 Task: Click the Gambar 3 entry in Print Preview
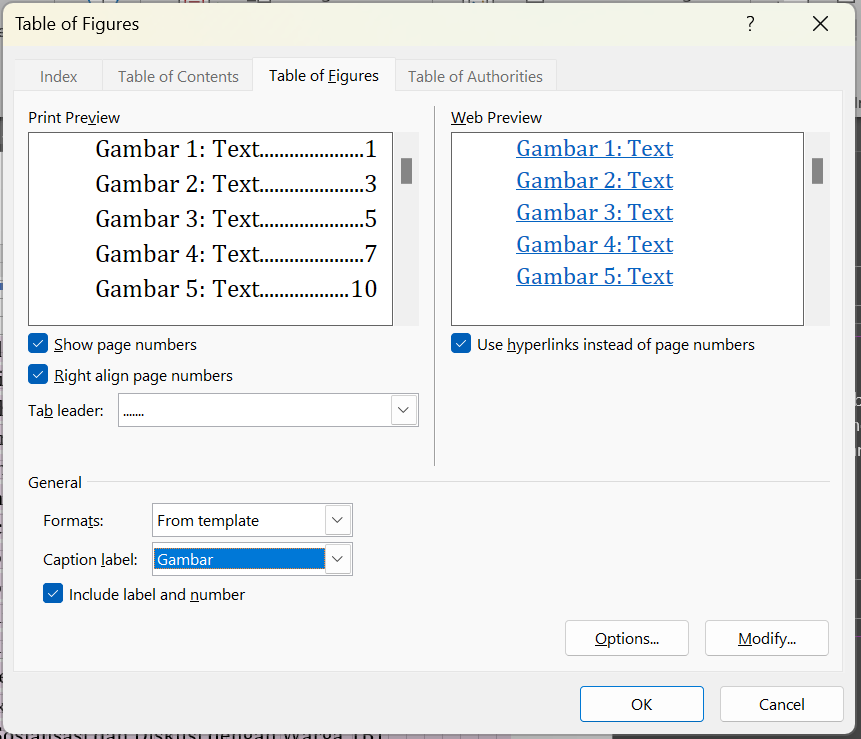(x=236, y=219)
